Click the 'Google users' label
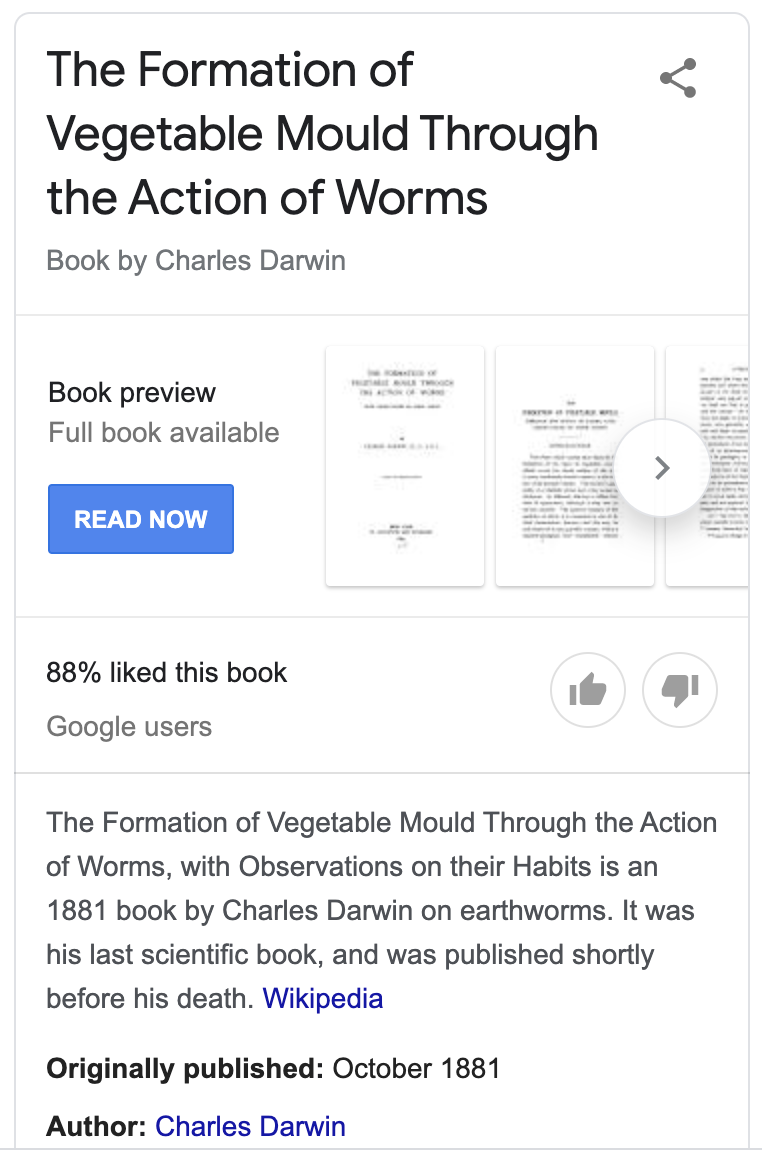This screenshot has width=762, height=1154. click(129, 726)
